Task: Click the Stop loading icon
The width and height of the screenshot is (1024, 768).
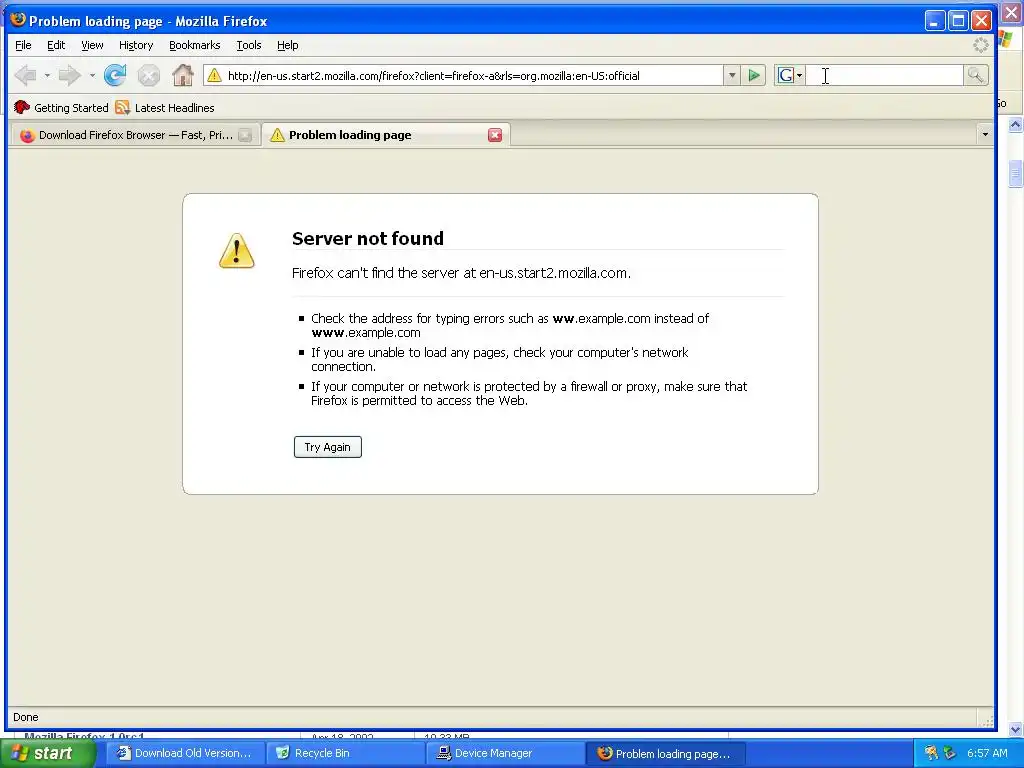Action: [x=149, y=76]
